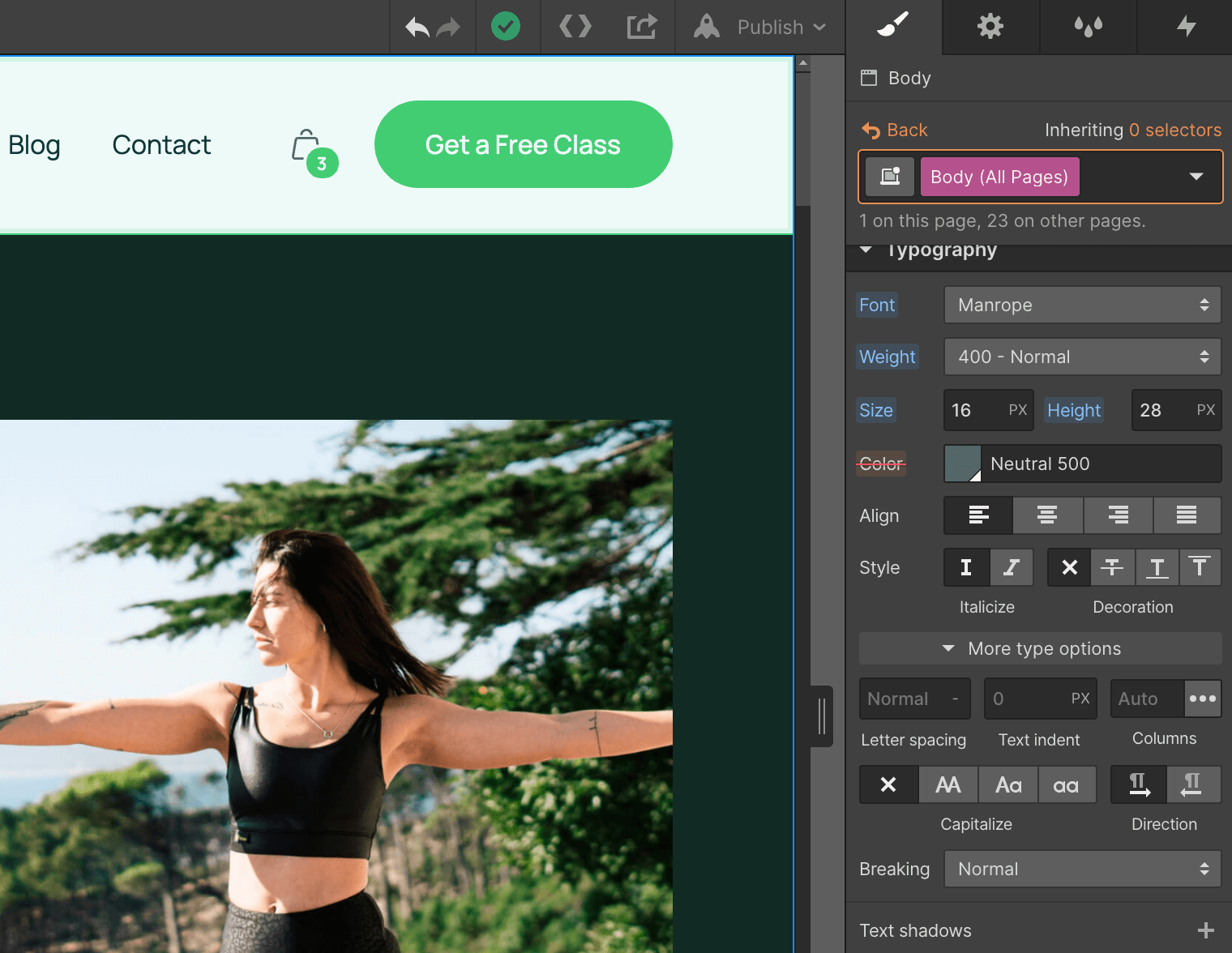Set capitalization to all uppercase

948,784
